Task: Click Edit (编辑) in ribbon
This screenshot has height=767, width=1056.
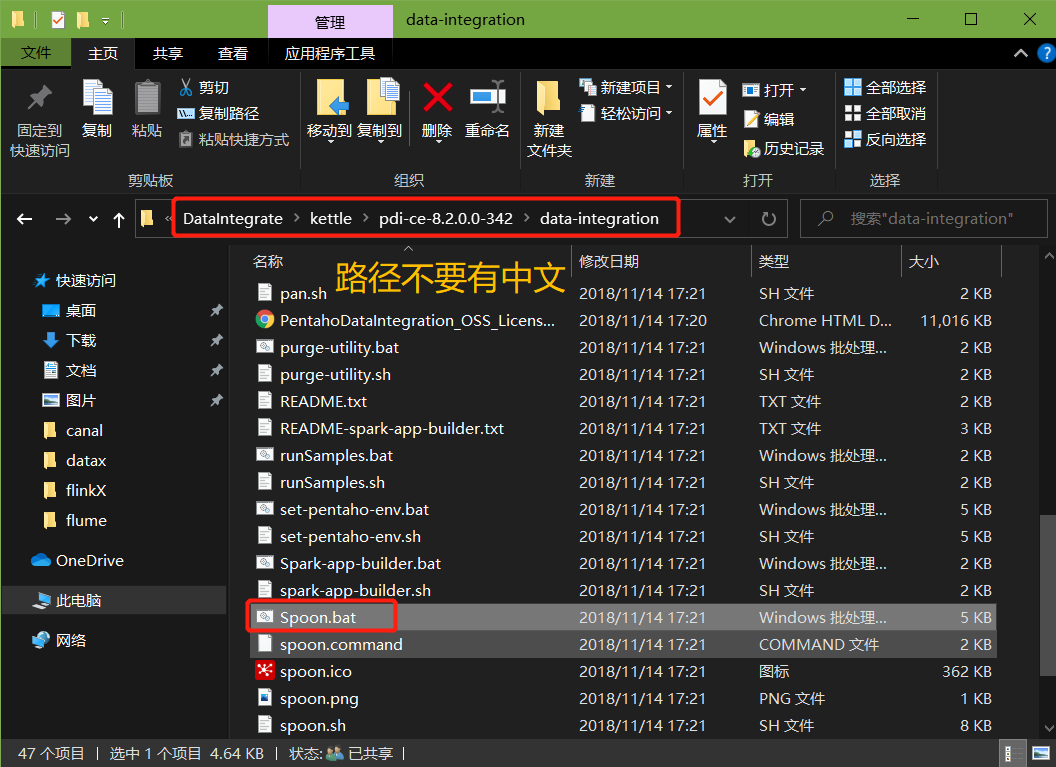Action: [769, 119]
